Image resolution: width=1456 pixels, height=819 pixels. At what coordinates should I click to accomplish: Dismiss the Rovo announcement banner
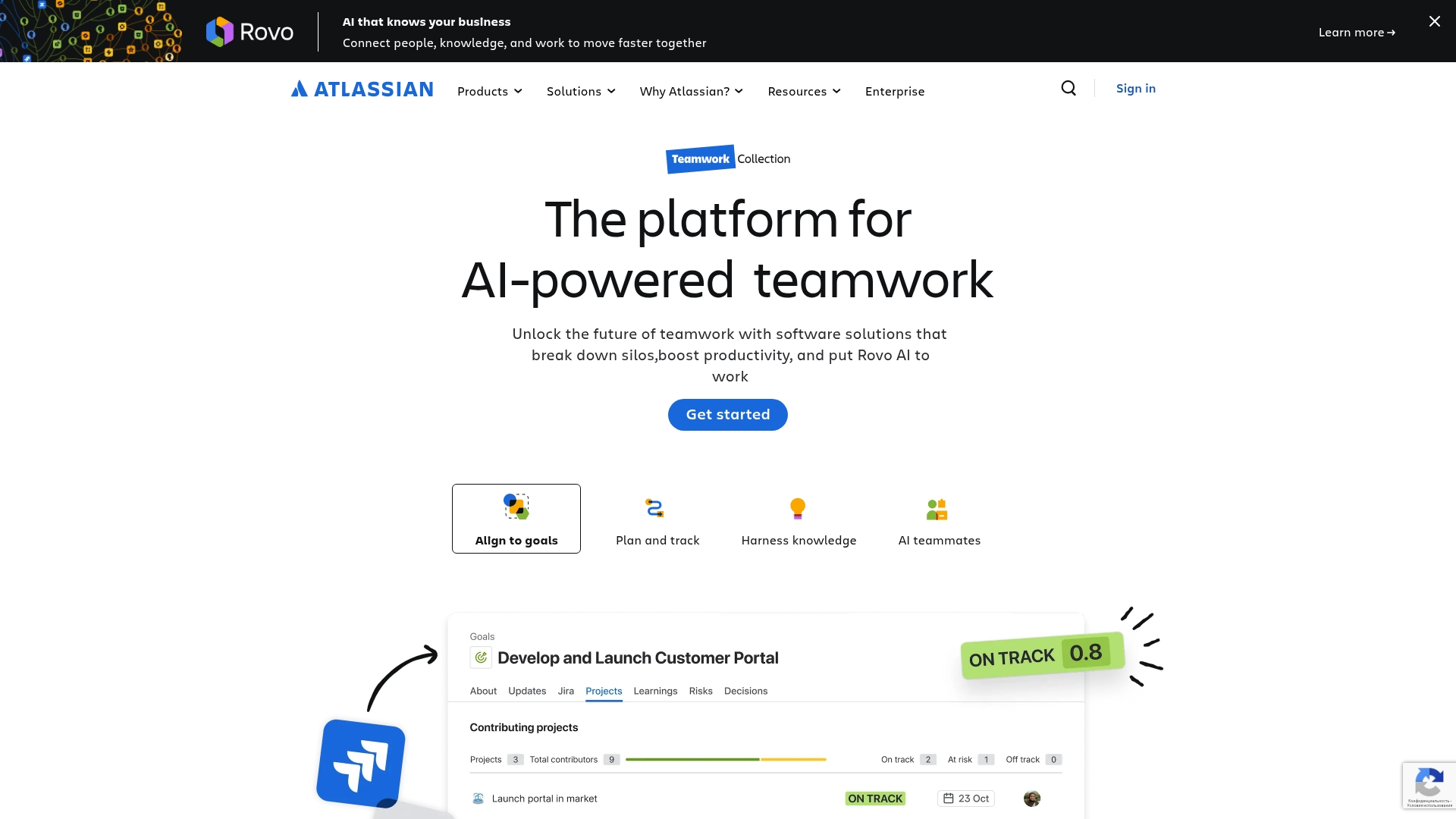(1434, 21)
